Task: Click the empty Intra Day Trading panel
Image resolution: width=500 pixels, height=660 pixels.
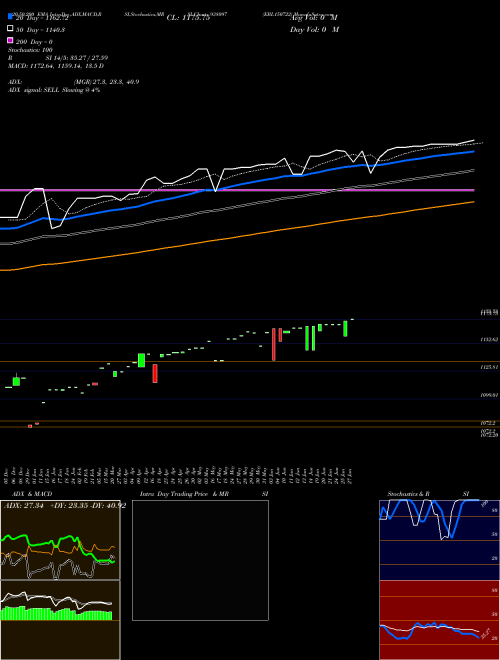Action: coord(200,560)
